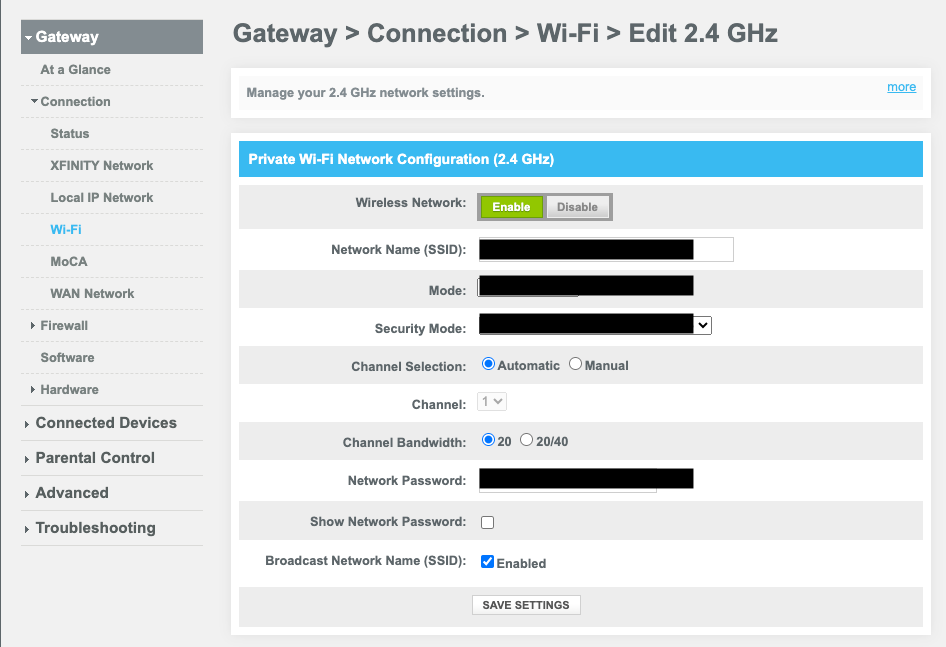Uncheck Broadcast Network Name Enabled

(x=488, y=562)
